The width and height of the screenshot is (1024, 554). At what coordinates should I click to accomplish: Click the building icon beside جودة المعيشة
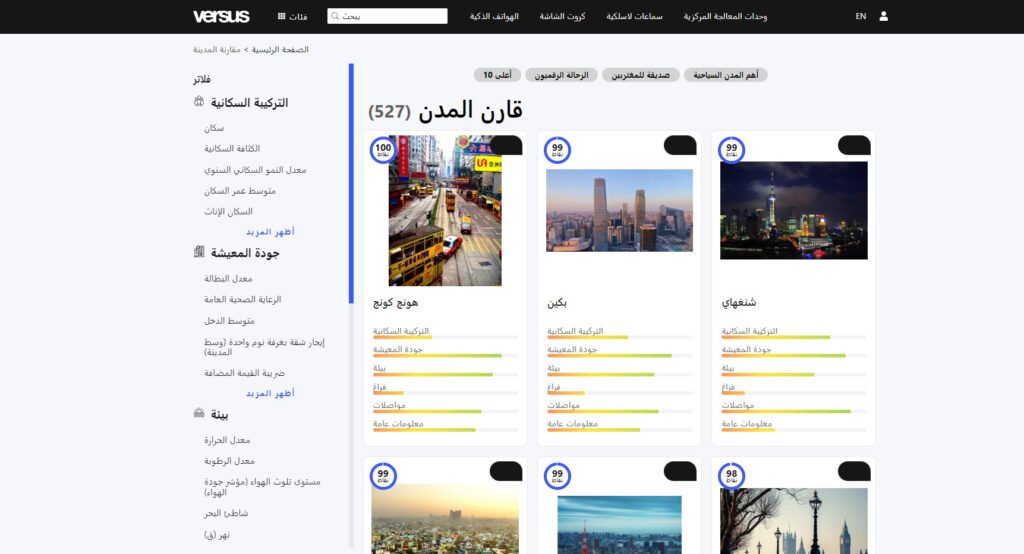(x=199, y=253)
